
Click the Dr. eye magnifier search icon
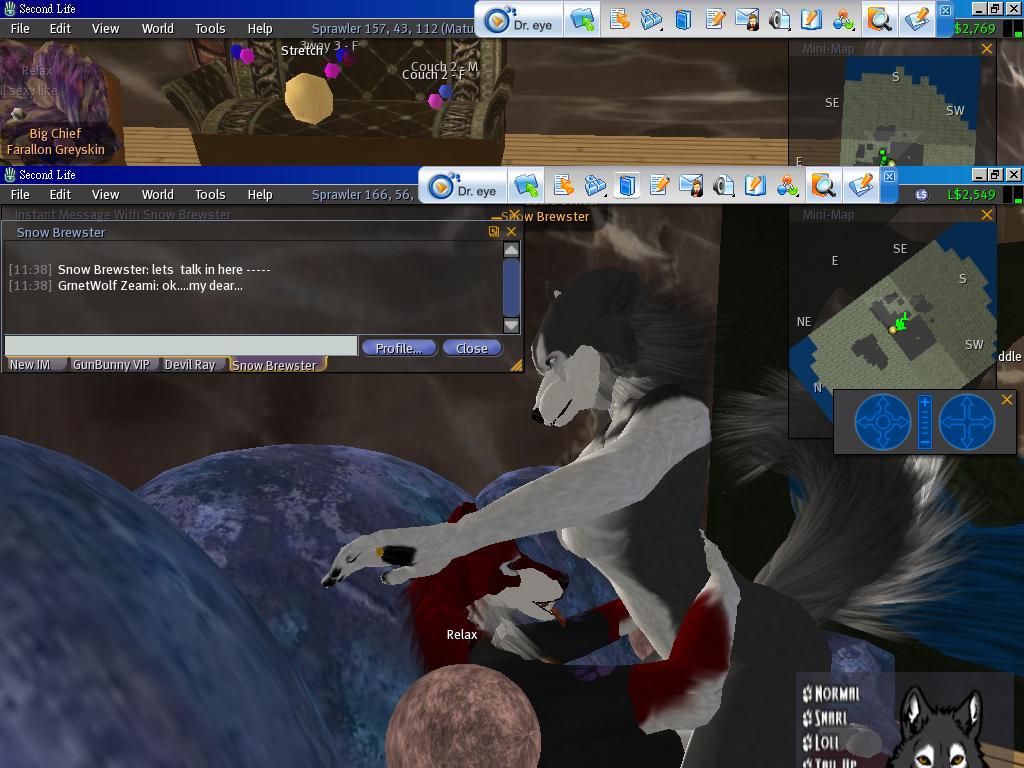823,186
